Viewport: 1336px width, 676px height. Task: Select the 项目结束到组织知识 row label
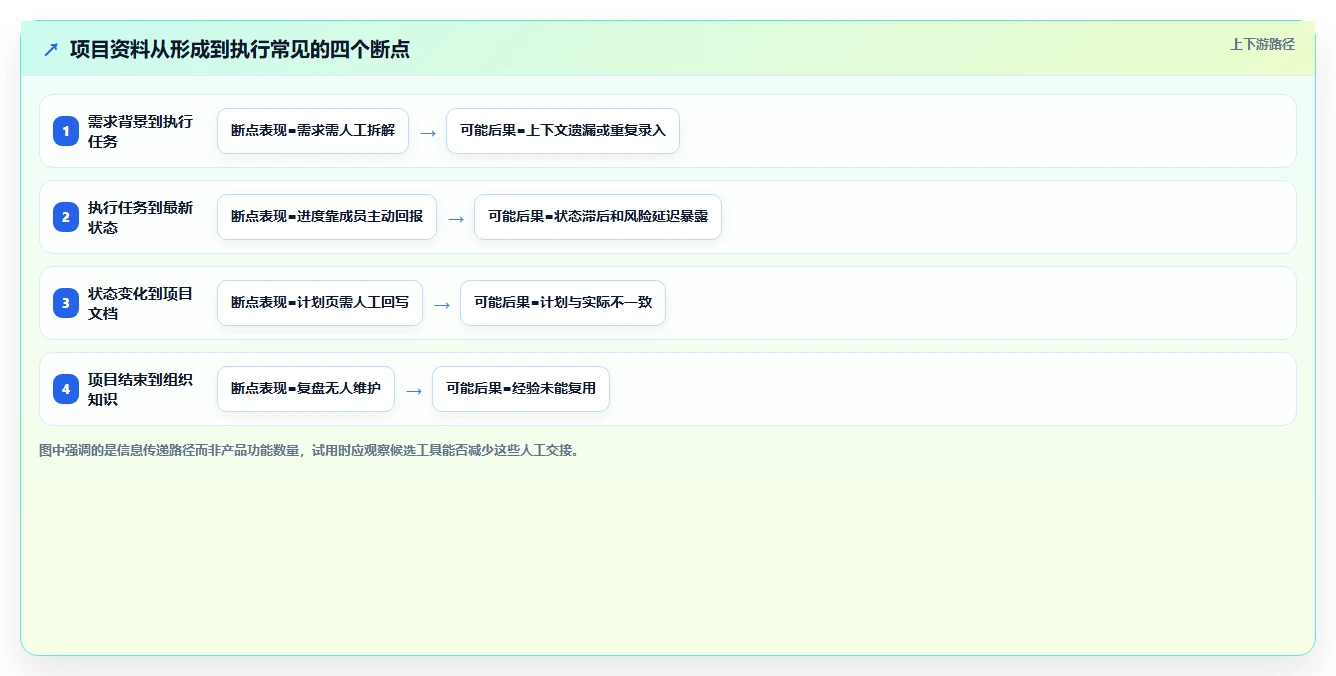pos(140,389)
